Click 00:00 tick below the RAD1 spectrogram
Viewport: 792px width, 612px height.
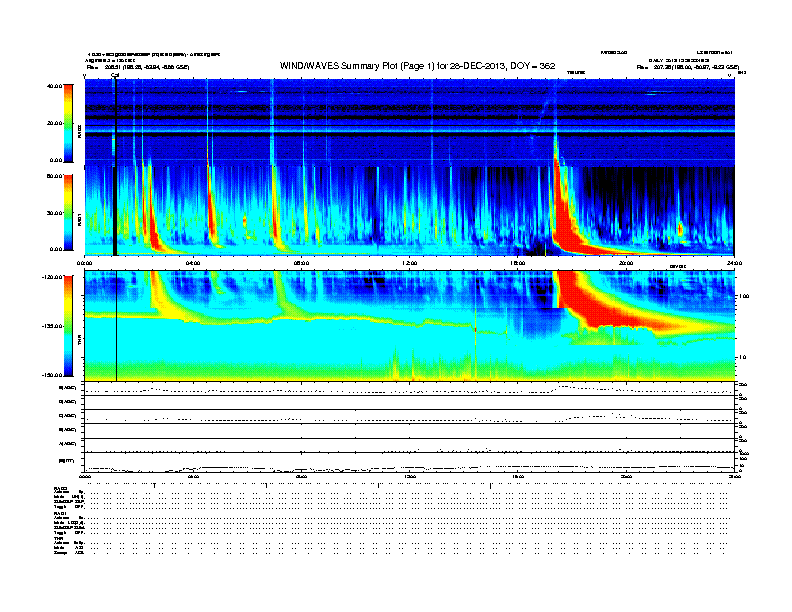84,264
